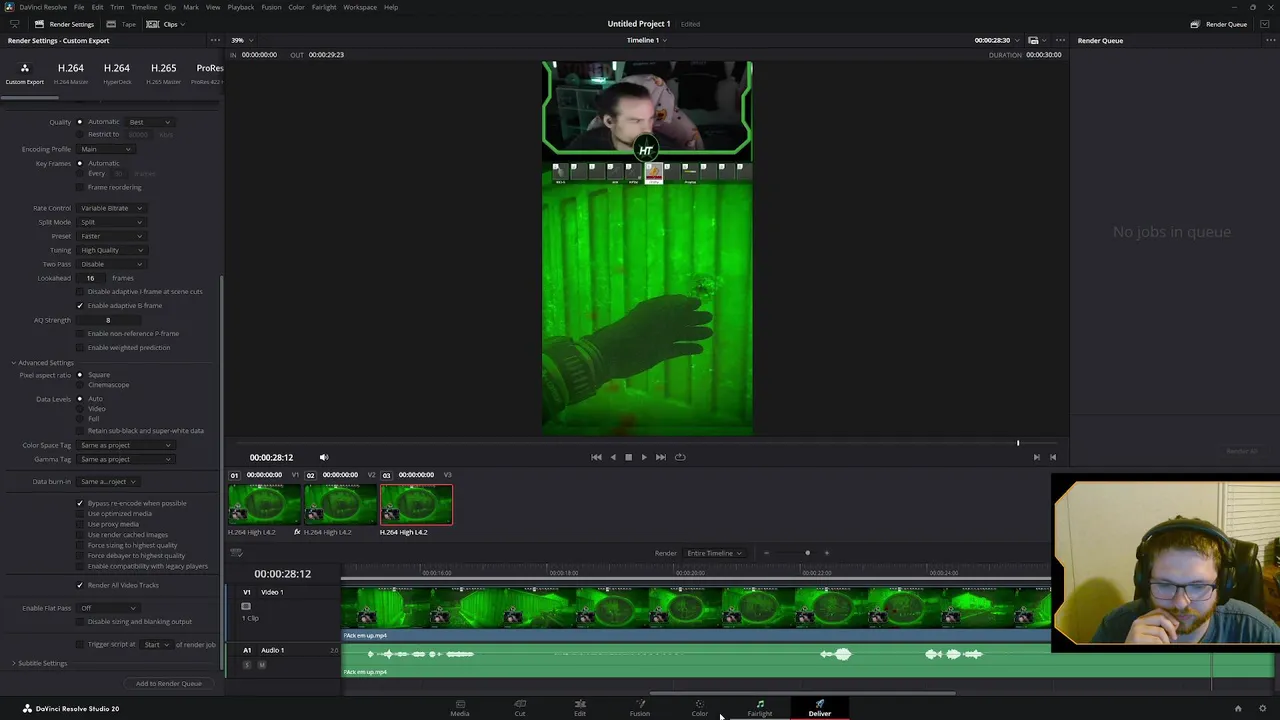The width and height of the screenshot is (1280, 720).
Task: Play the timeline forward
Action: (x=644, y=457)
